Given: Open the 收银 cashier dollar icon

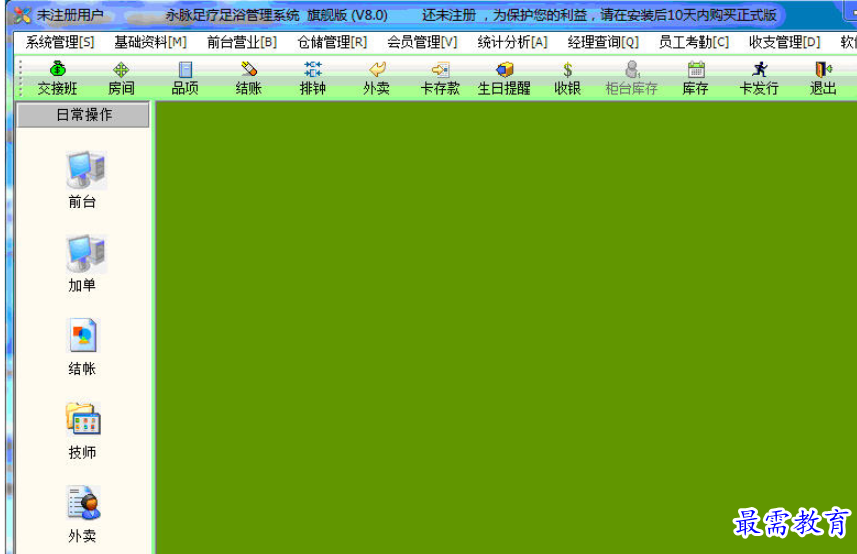Looking at the screenshot, I should tap(568, 79).
